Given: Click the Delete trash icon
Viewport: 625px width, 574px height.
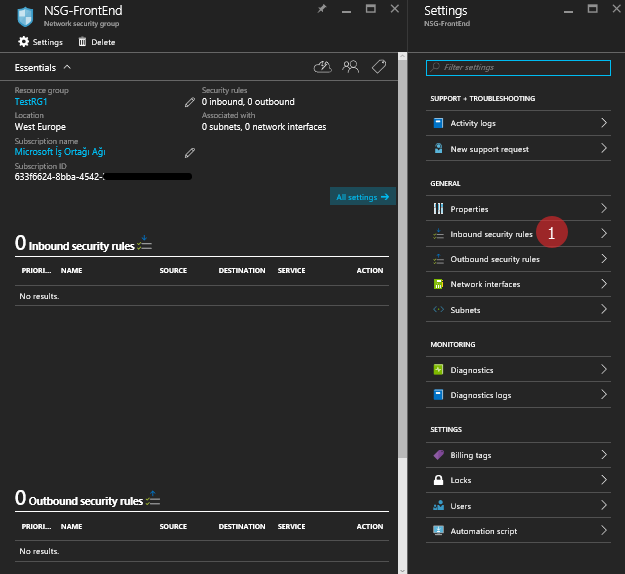Looking at the screenshot, I should coord(83,42).
